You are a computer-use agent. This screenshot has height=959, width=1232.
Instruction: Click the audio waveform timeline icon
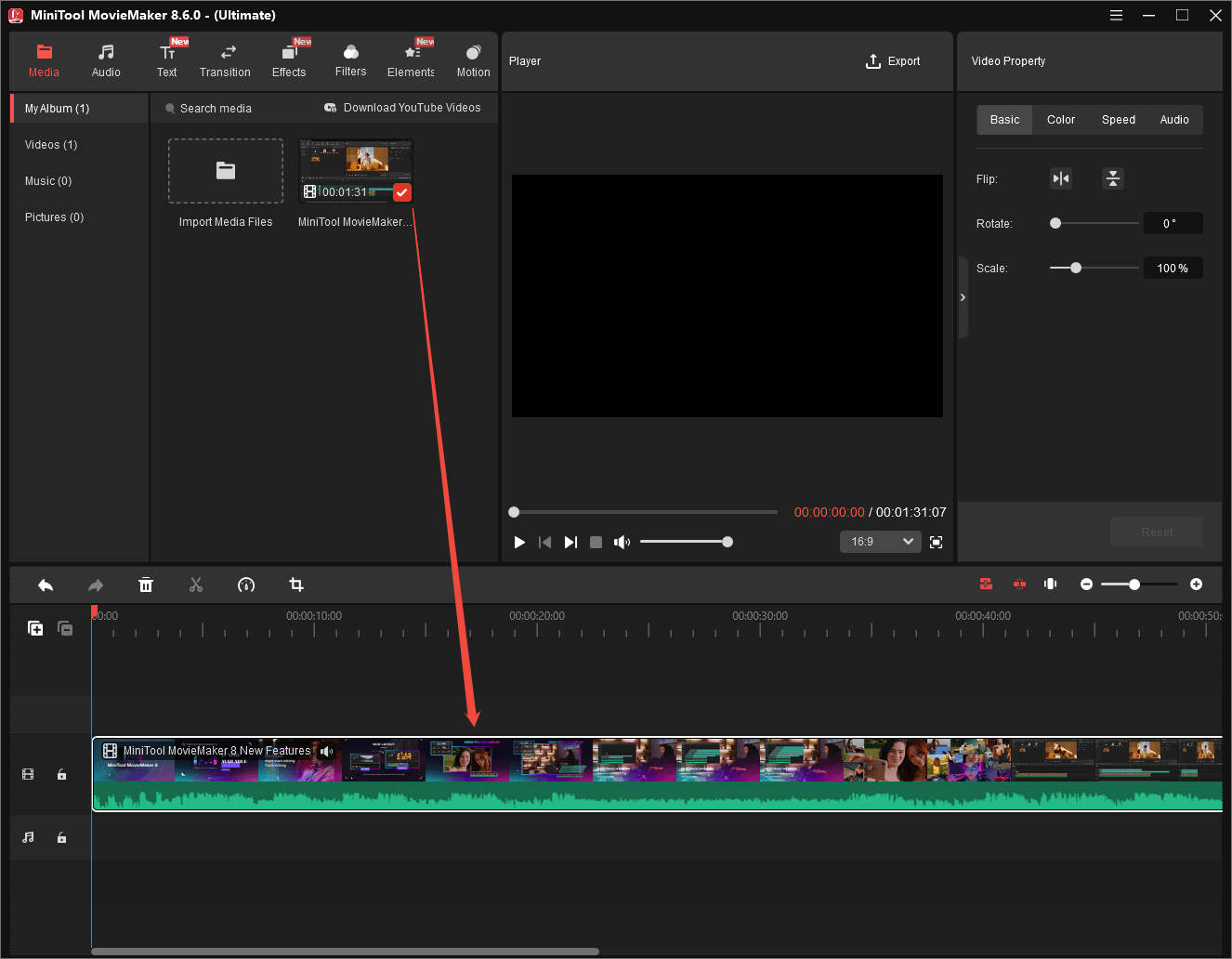[1051, 584]
